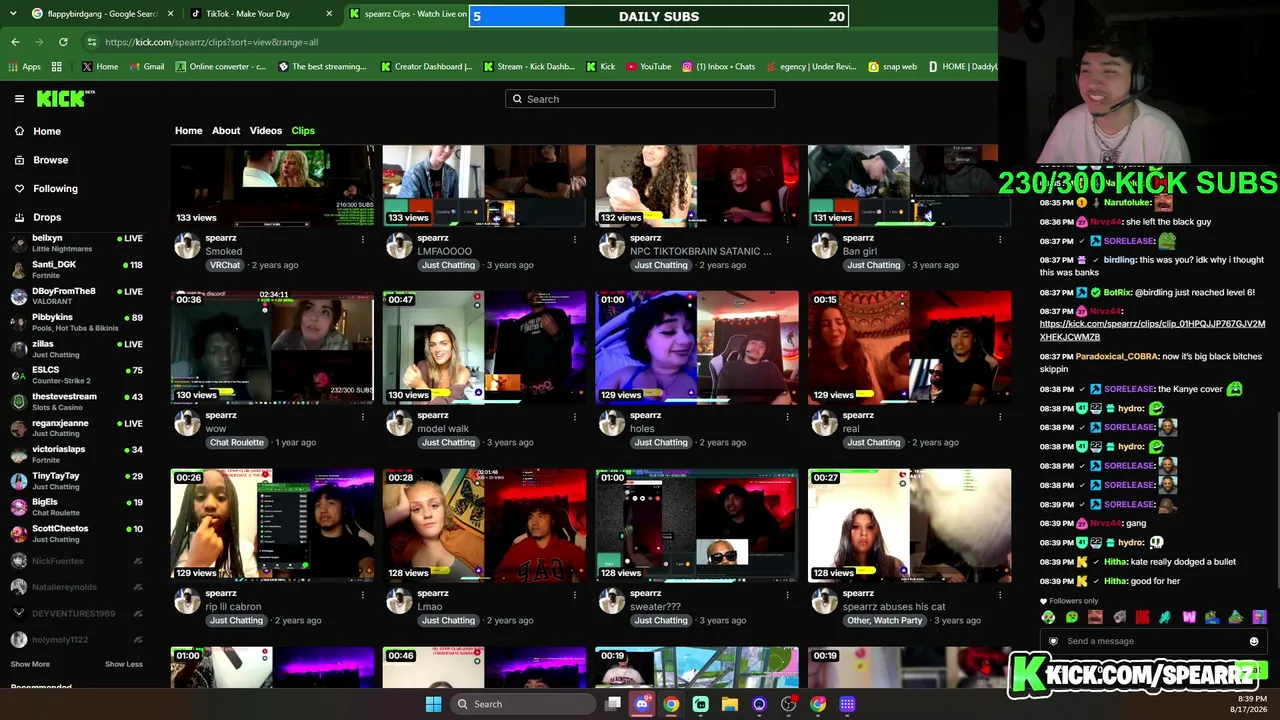
Task: Open Task View on the taskbar
Action: [x=613, y=704]
